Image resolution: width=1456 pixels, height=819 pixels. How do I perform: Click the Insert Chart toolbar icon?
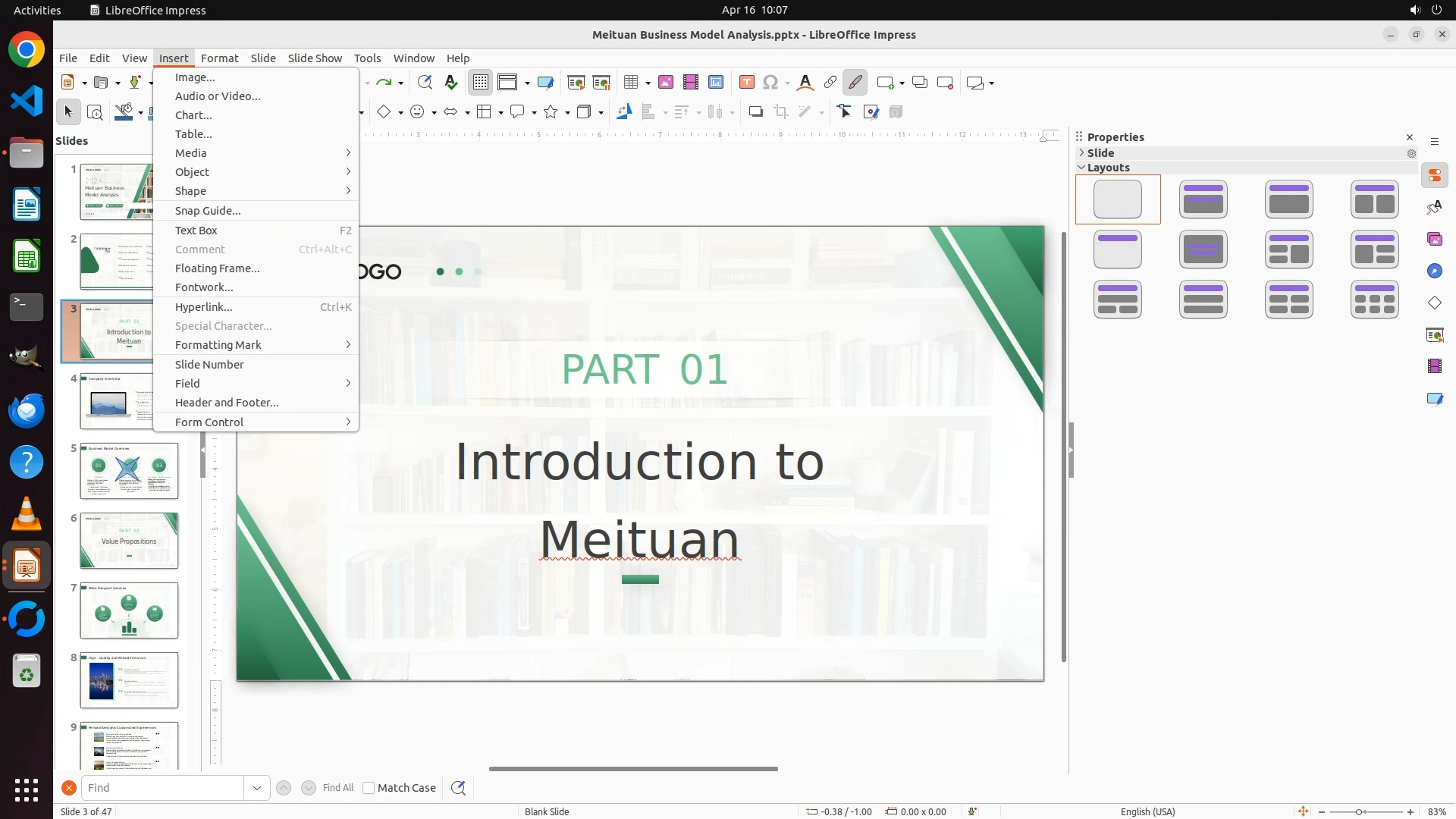coord(716,83)
